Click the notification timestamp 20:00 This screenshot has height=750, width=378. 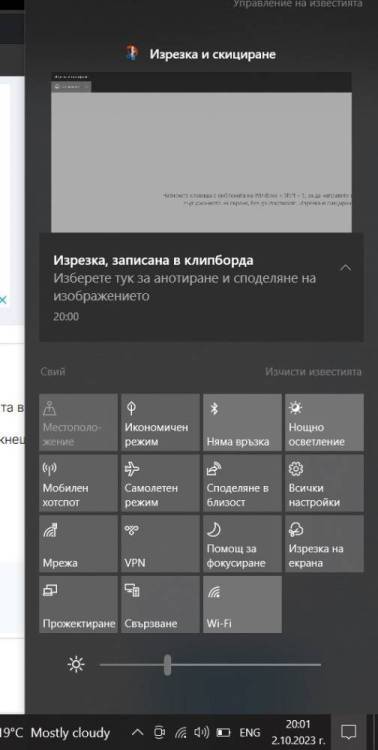point(66,317)
